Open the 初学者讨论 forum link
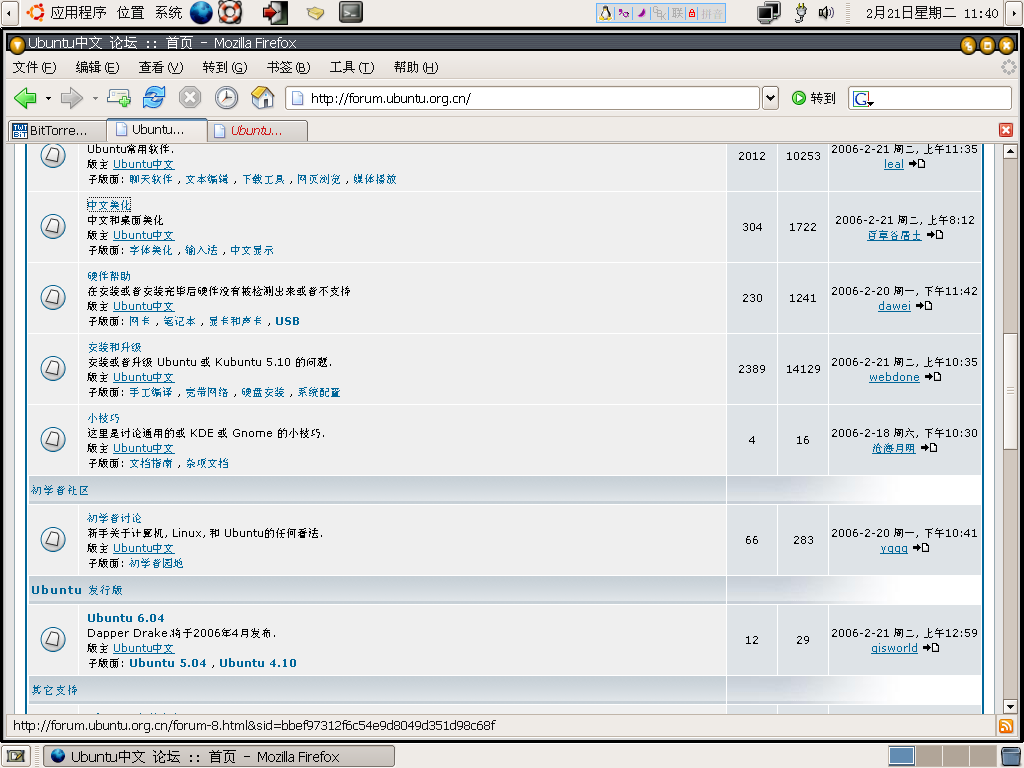1024x768 pixels. (114, 518)
